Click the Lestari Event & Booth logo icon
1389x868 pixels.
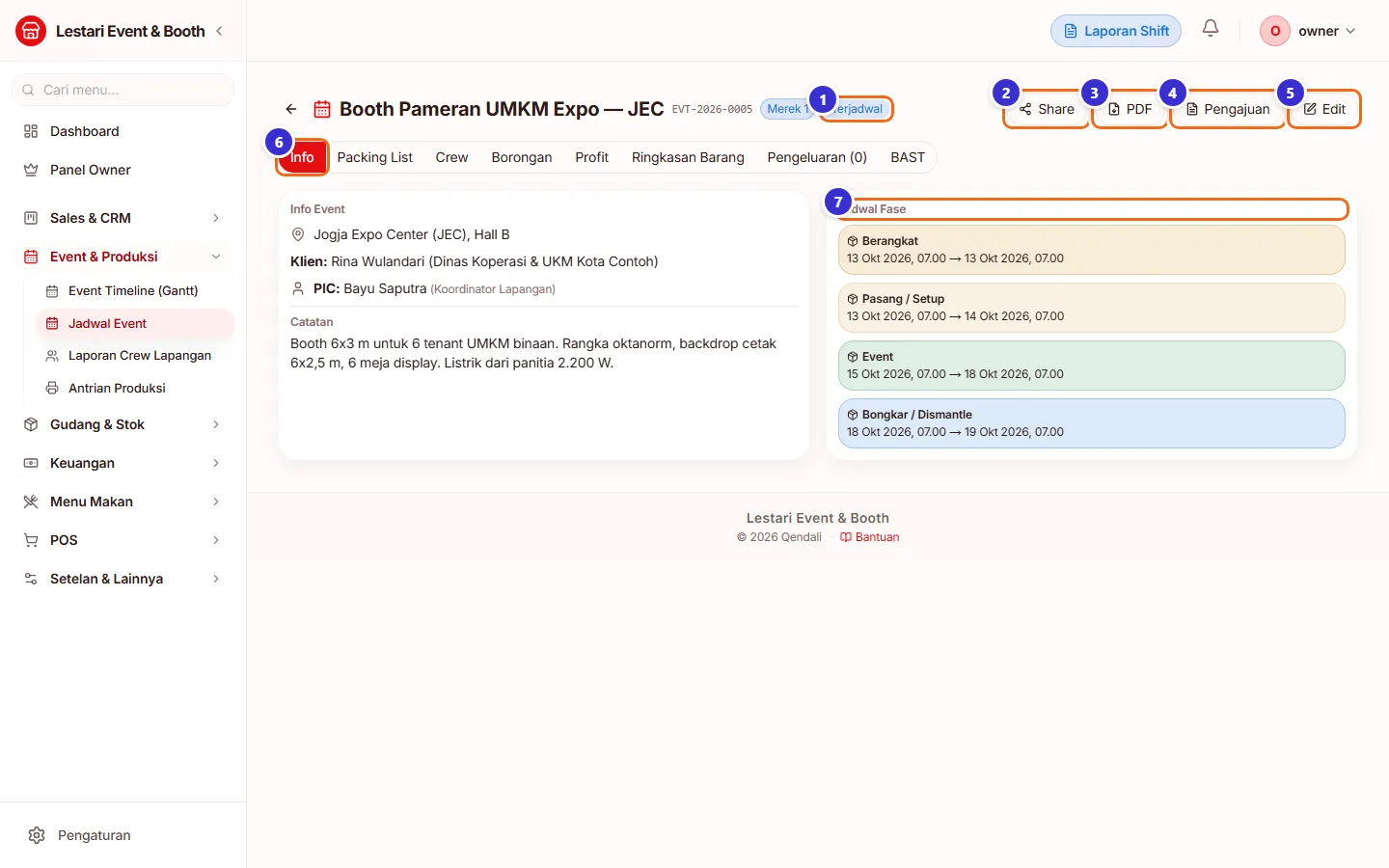(x=31, y=31)
